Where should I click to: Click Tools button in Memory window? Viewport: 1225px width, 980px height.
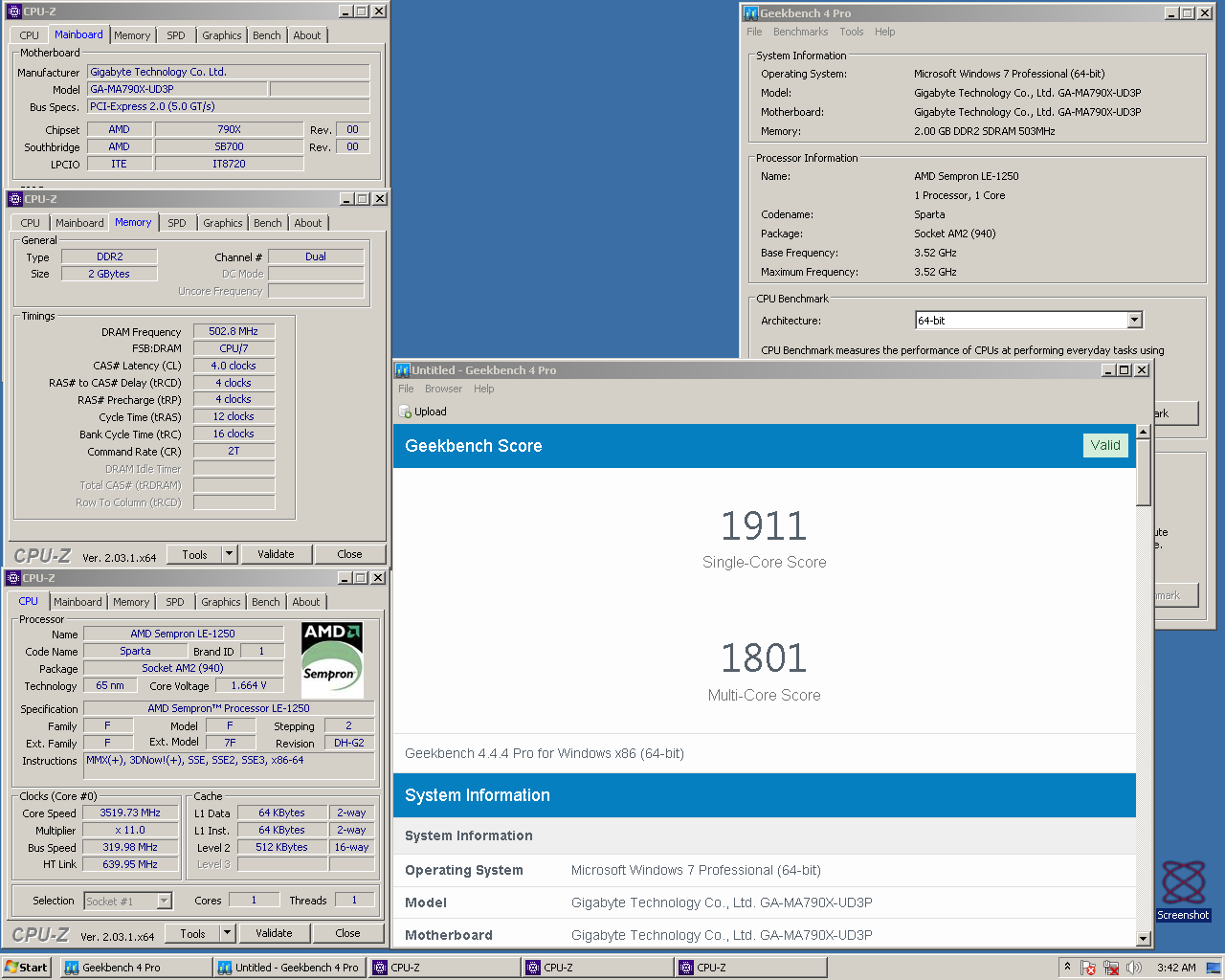(194, 554)
